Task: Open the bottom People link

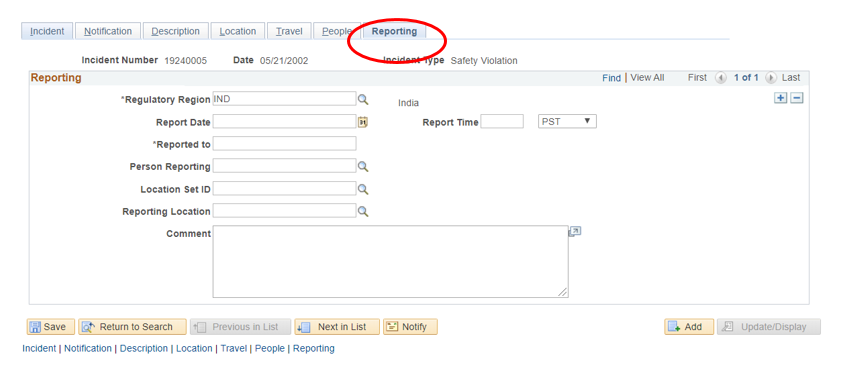Action: click(x=270, y=349)
